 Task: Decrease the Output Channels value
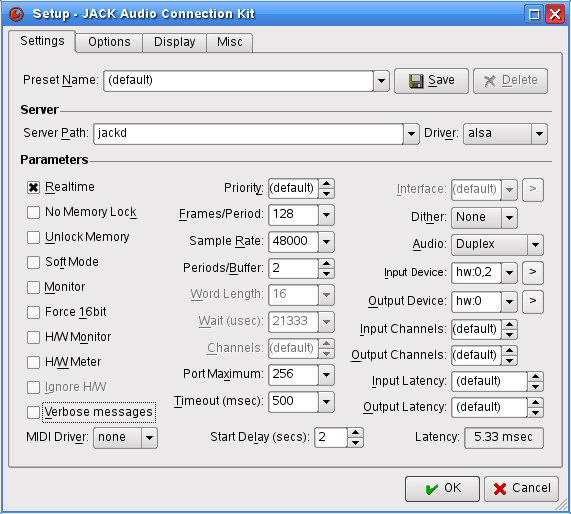(x=509, y=361)
